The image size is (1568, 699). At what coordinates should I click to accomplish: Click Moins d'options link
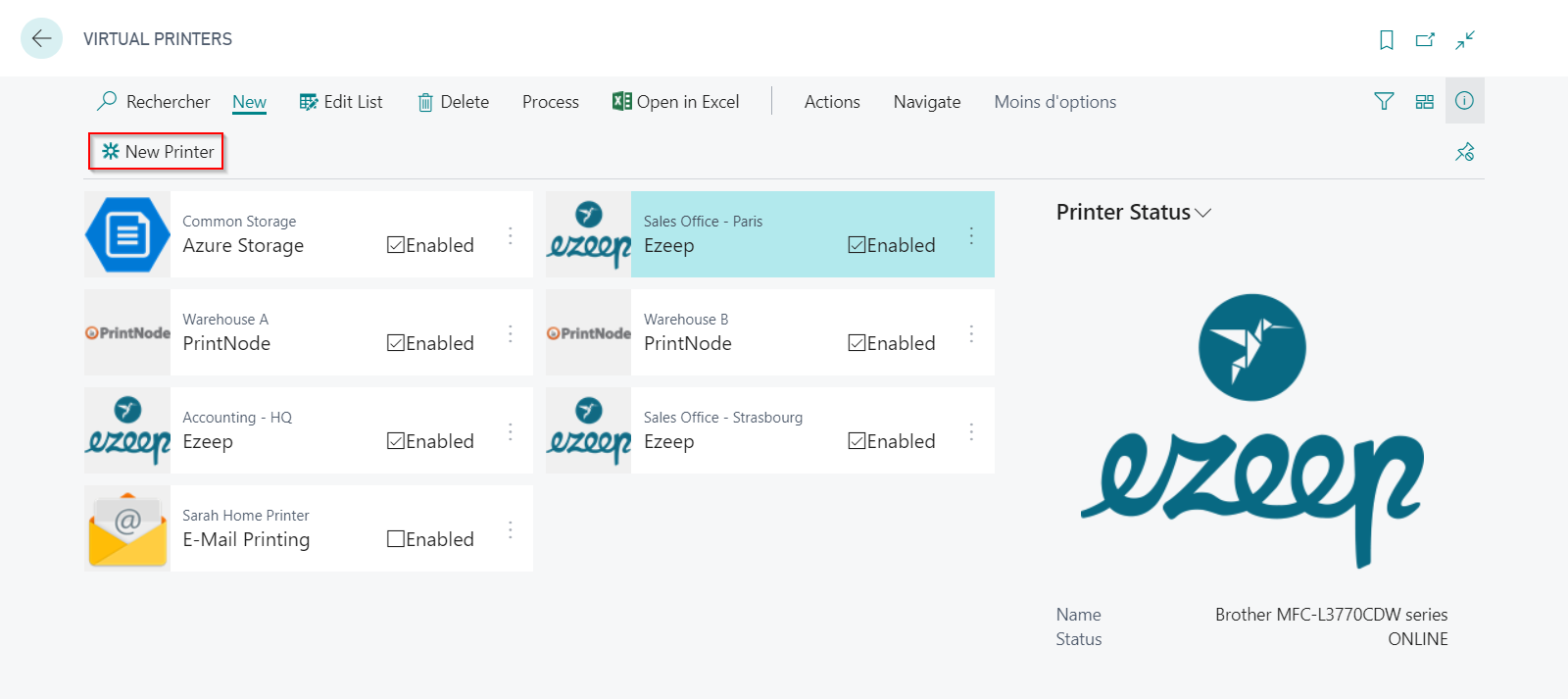(x=1055, y=102)
